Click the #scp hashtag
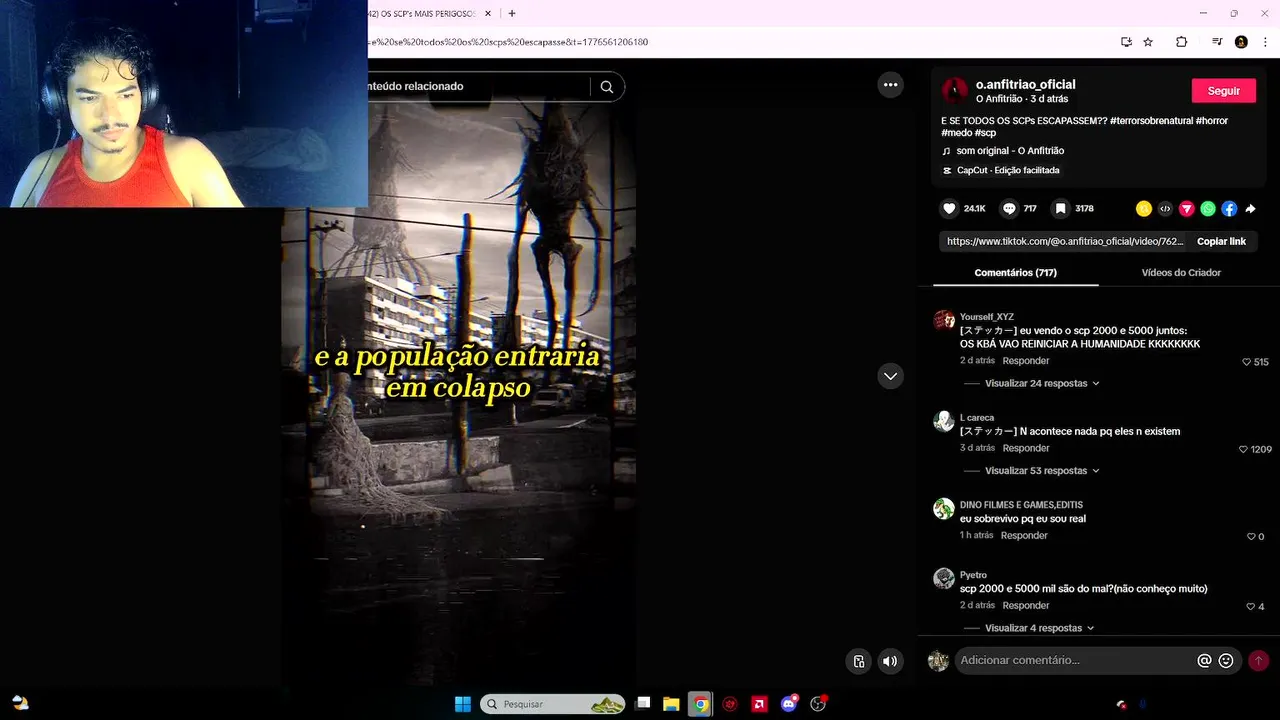The width and height of the screenshot is (1280, 720). click(983, 133)
